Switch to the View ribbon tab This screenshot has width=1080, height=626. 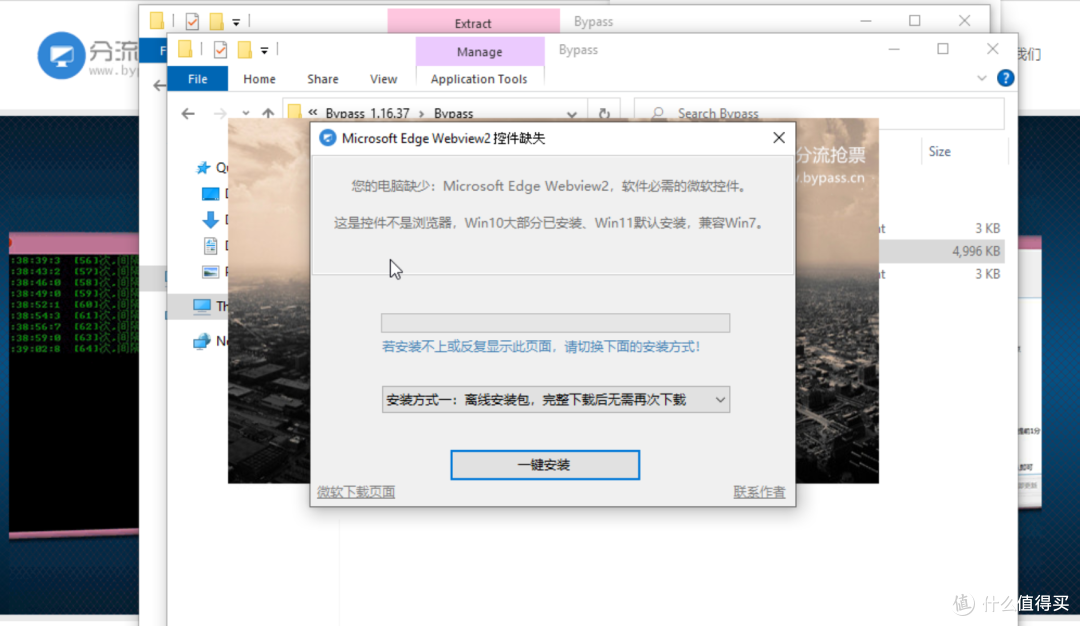(383, 79)
